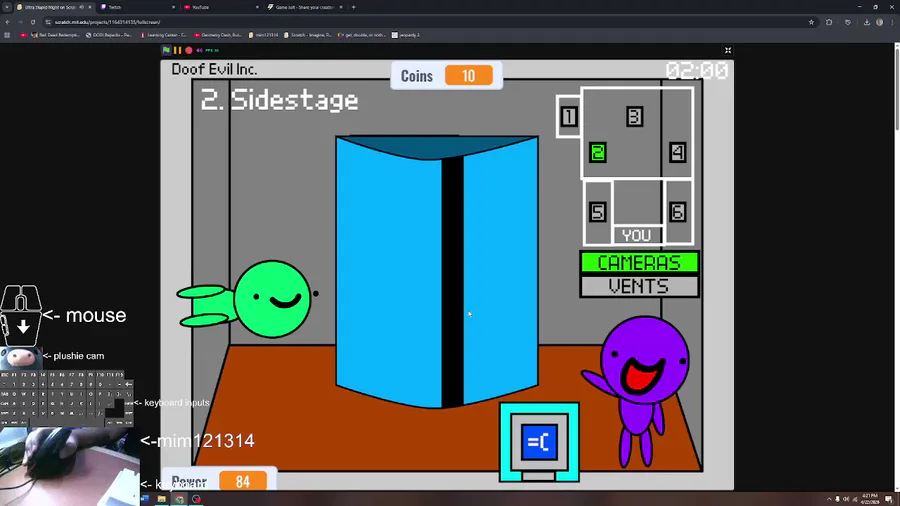The height and width of the screenshot is (506, 900).
Task: Click the Coins counter value 10
Action: coord(468,76)
